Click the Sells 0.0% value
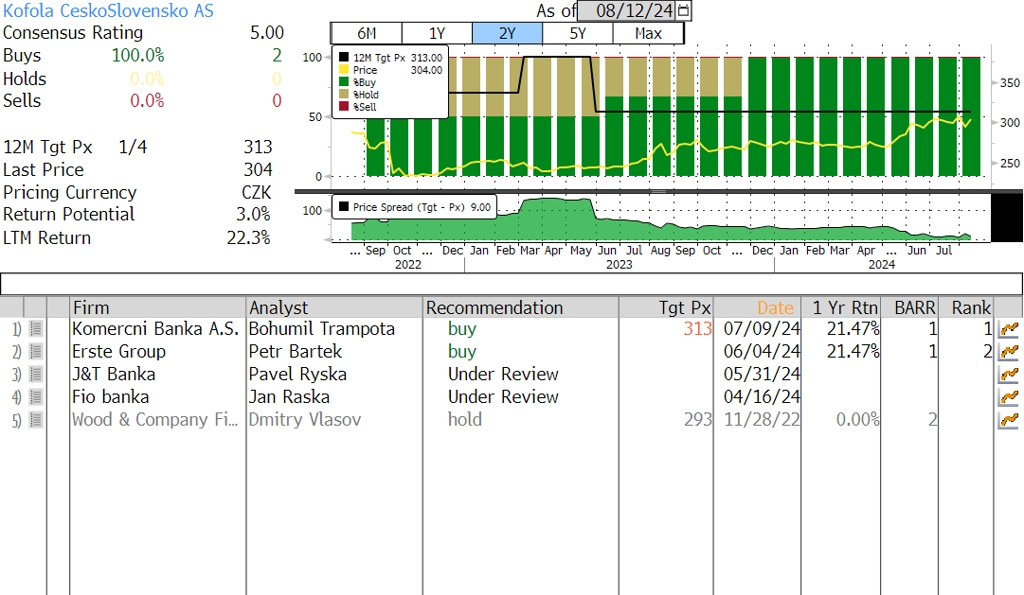The width and height of the screenshot is (1024, 595). (x=147, y=101)
